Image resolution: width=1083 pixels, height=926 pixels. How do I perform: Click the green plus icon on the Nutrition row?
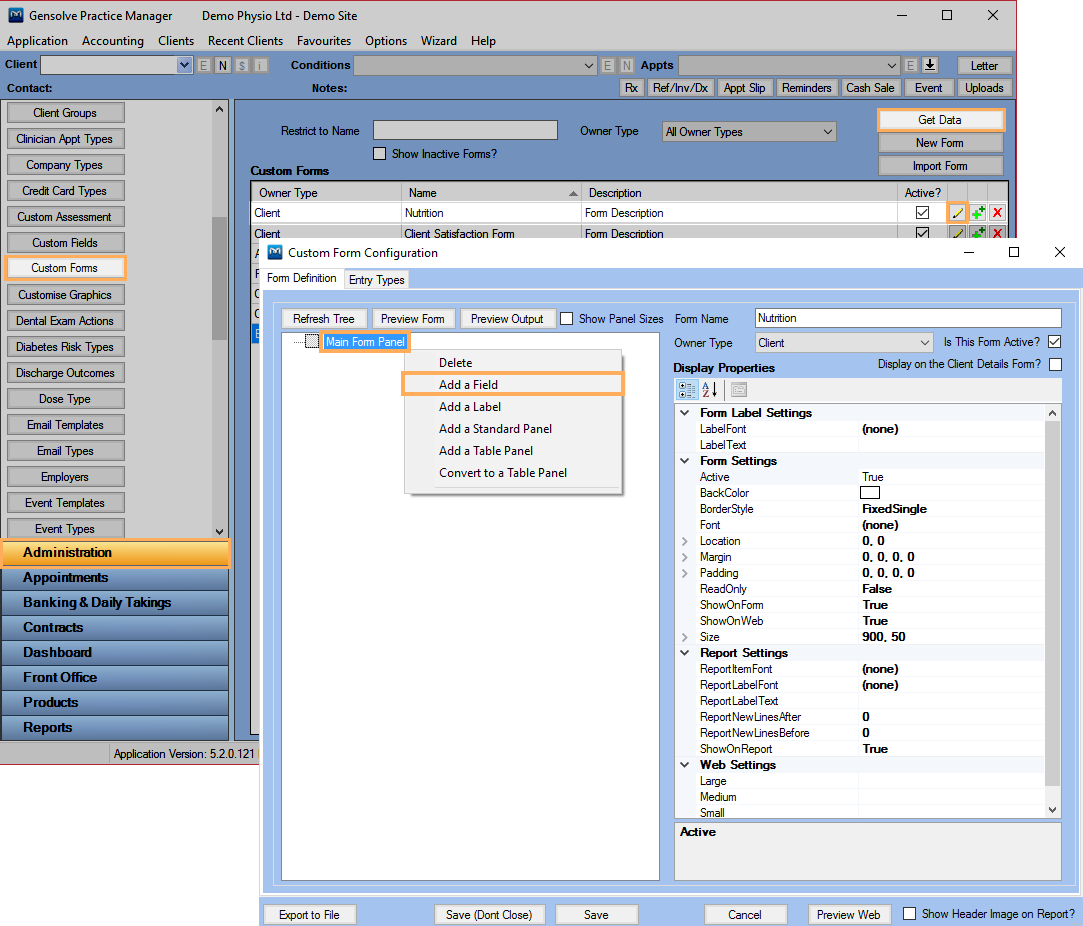pos(977,212)
